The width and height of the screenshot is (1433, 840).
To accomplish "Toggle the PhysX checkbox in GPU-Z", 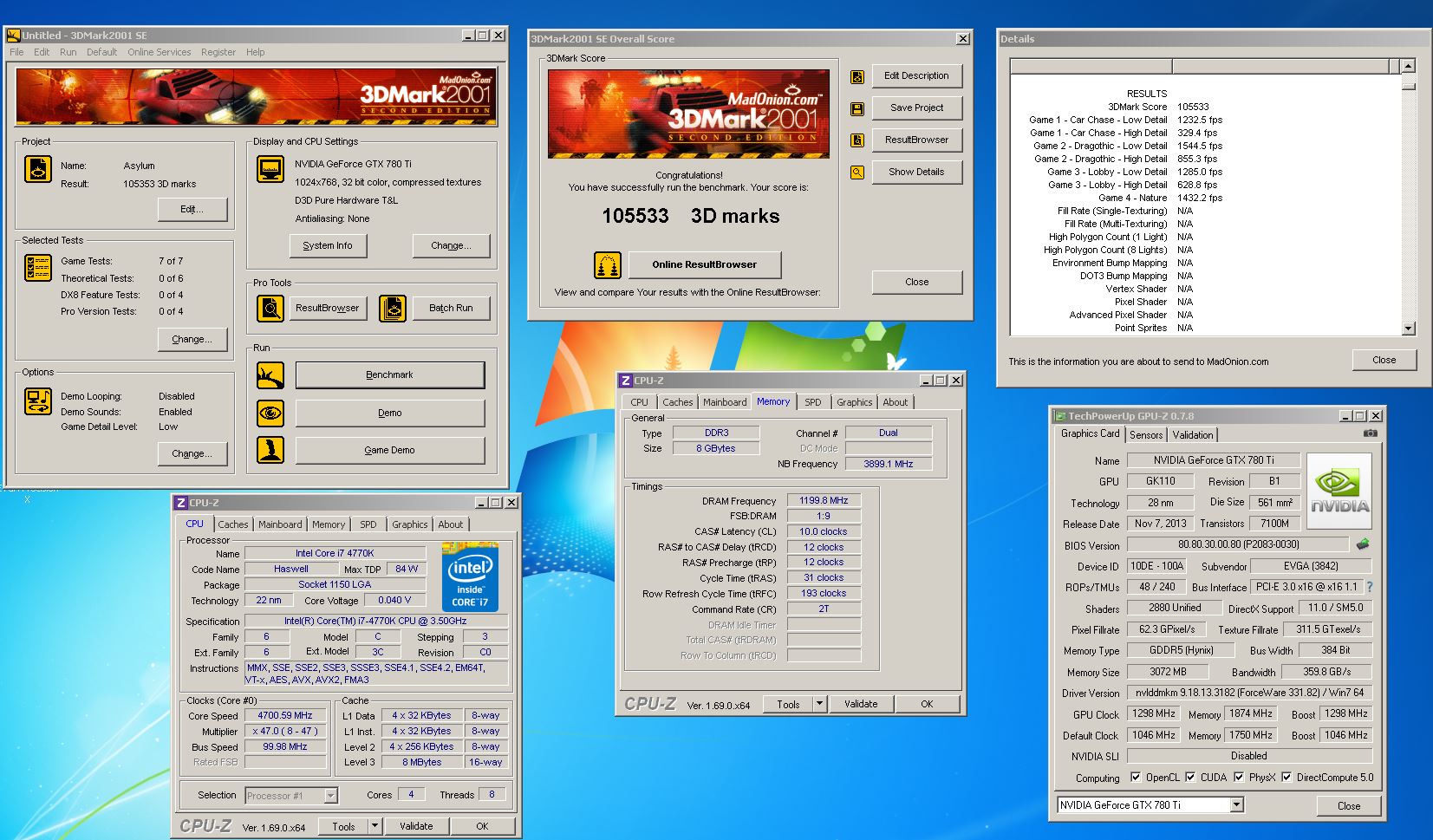I will tap(1239, 777).
